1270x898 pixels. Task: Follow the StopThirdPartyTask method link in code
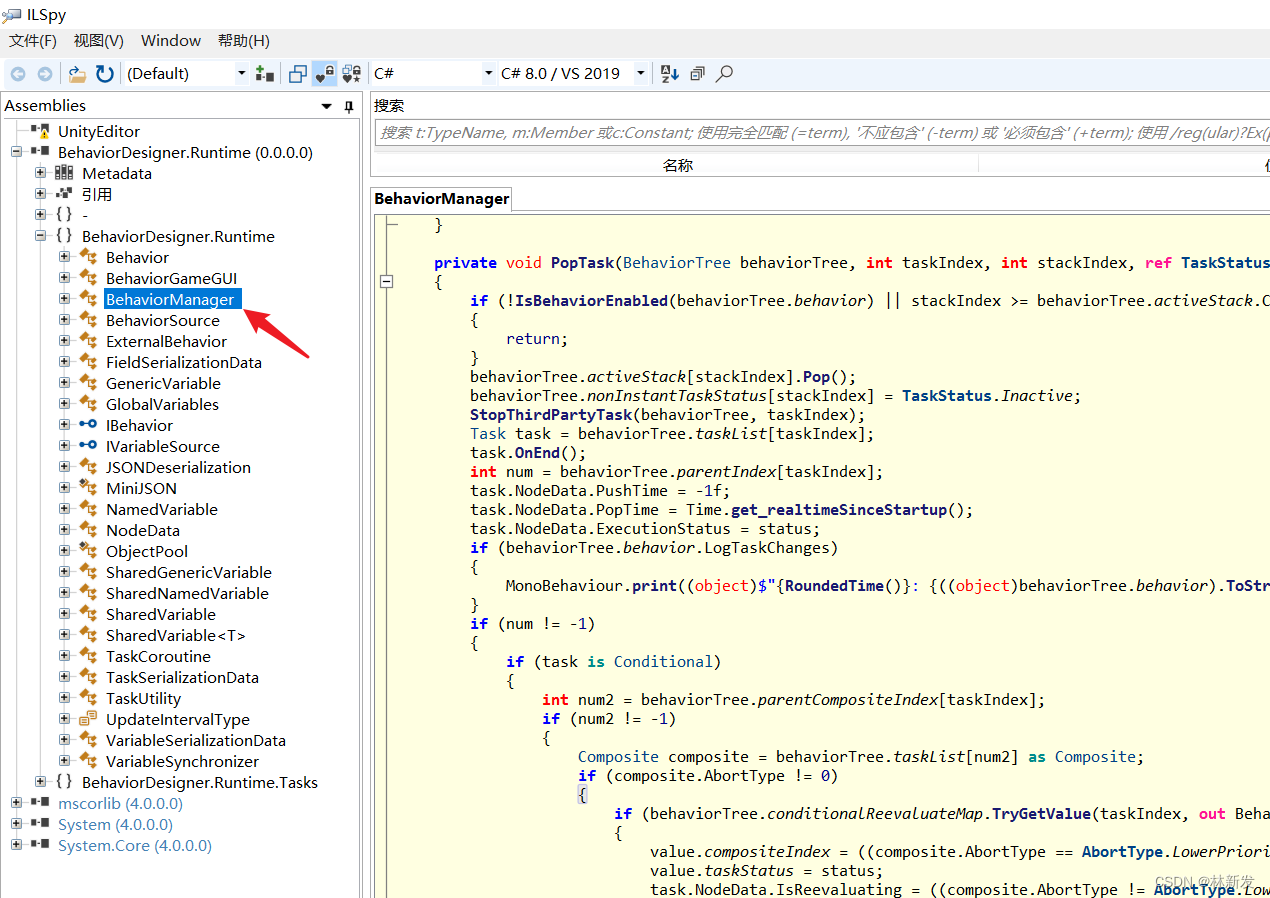coord(551,415)
